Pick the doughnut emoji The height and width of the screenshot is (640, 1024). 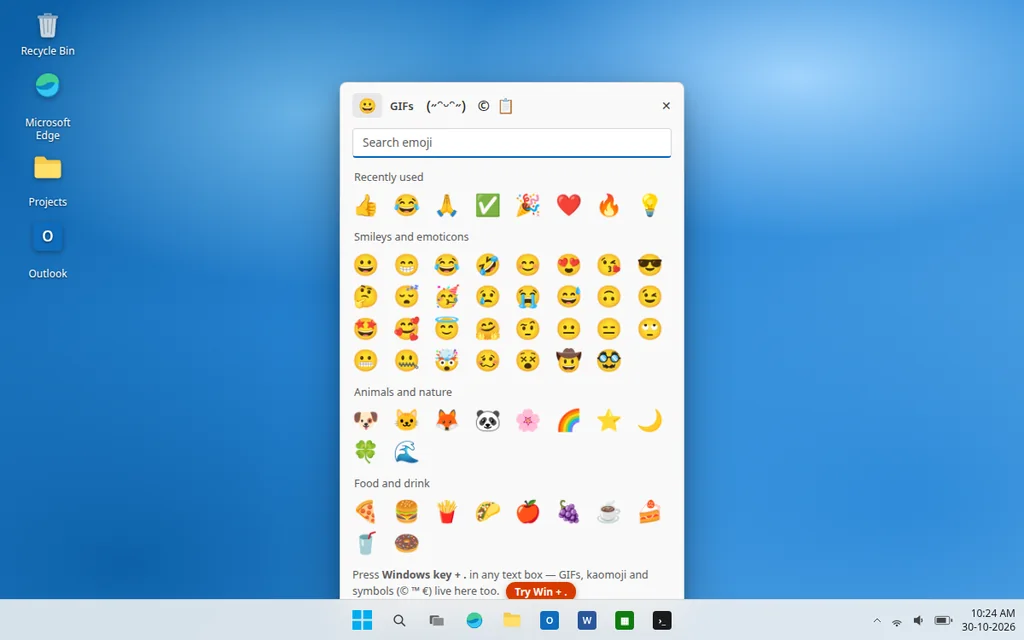pos(406,543)
